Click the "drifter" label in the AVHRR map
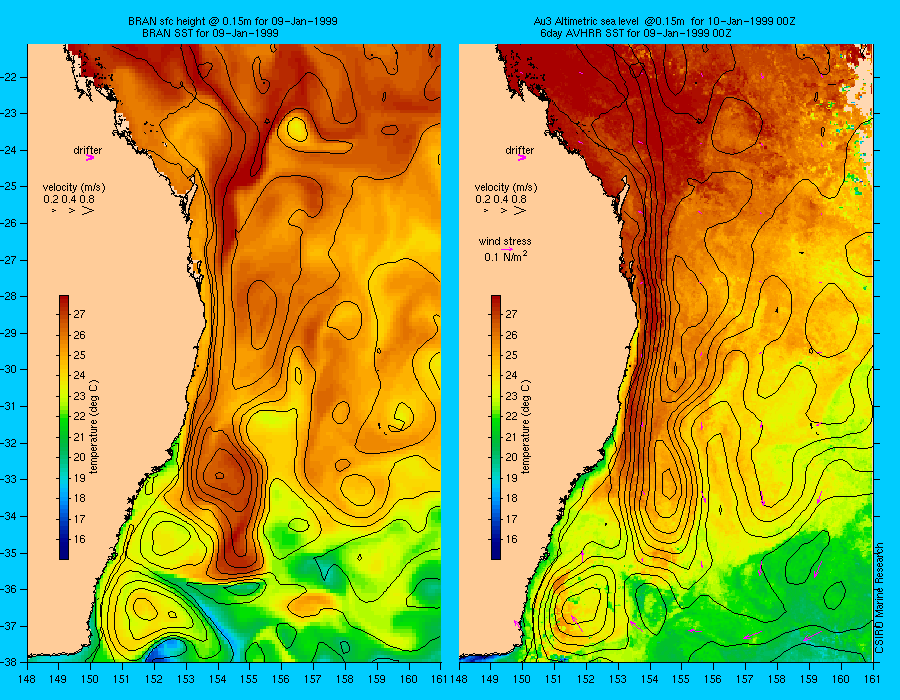 (x=519, y=150)
